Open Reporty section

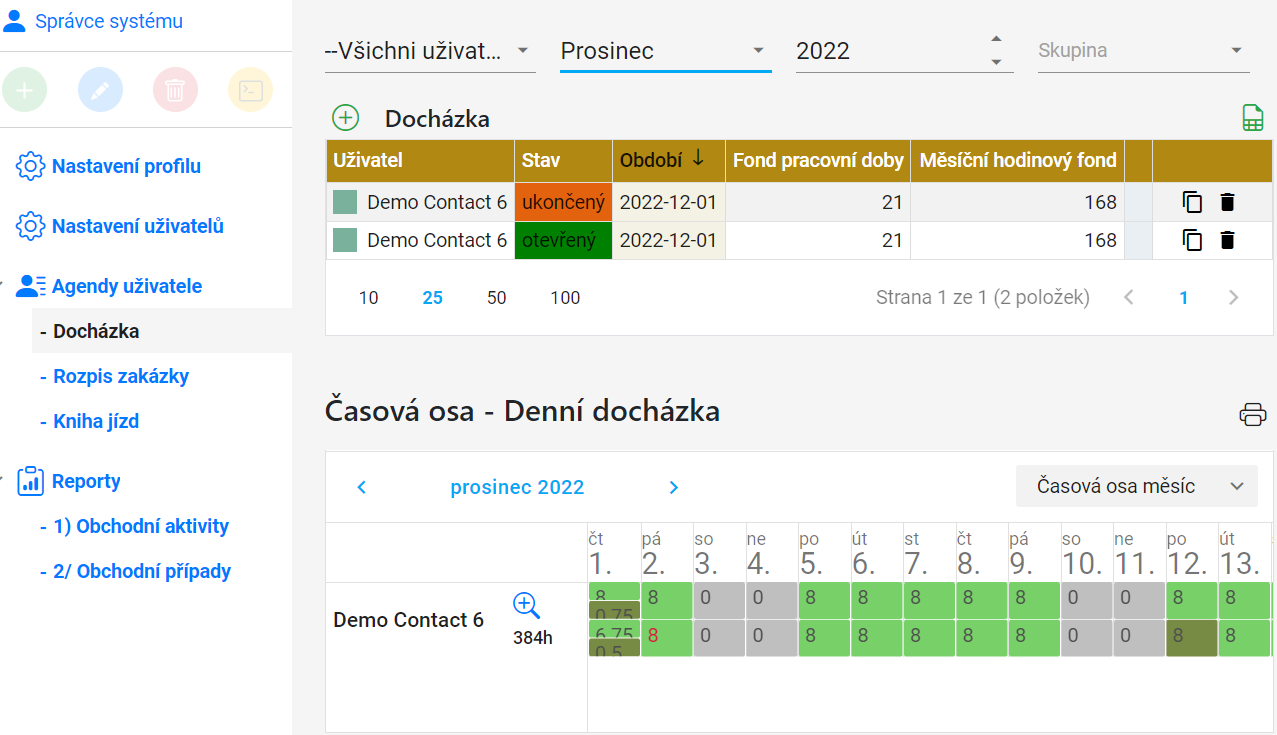[86, 481]
